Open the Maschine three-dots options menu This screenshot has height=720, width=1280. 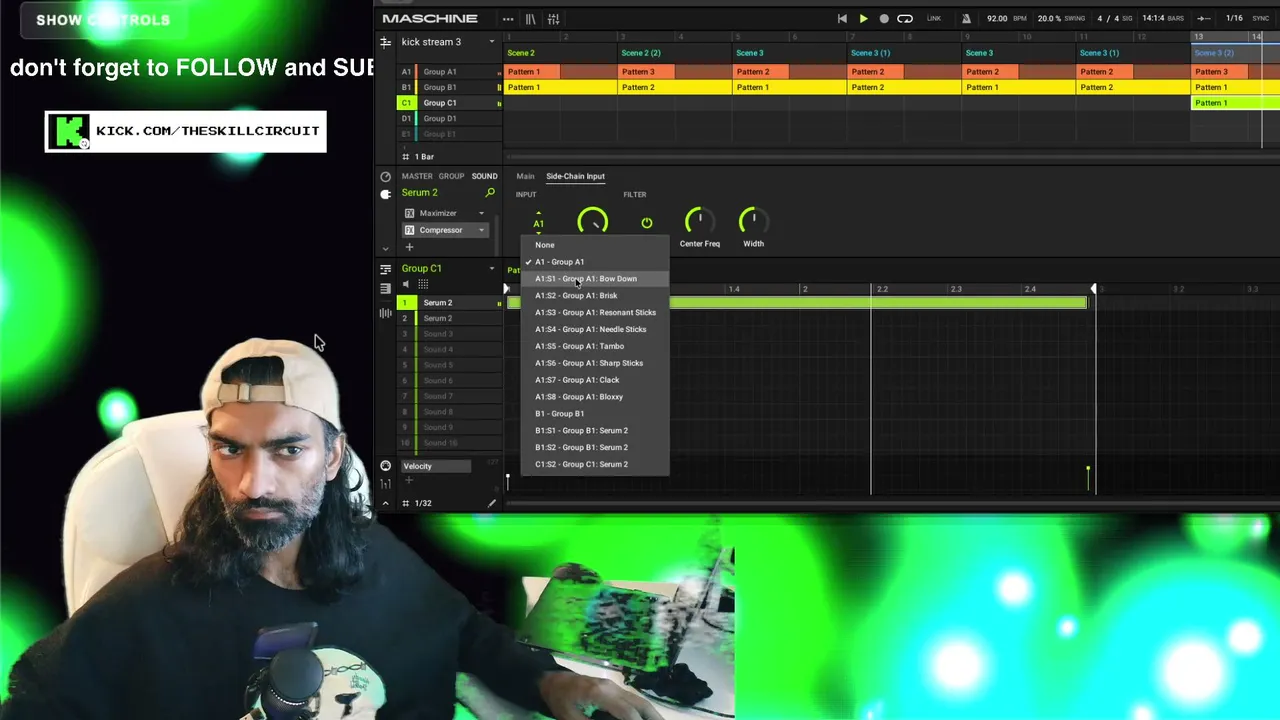pyautogui.click(x=508, y=19)
